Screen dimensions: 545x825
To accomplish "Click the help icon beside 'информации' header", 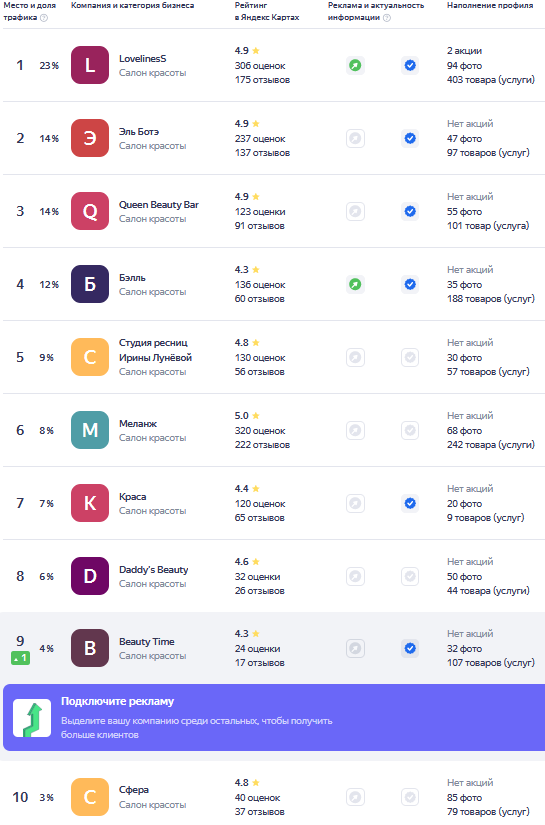I will pyautogui.click(x=387, y=17).
